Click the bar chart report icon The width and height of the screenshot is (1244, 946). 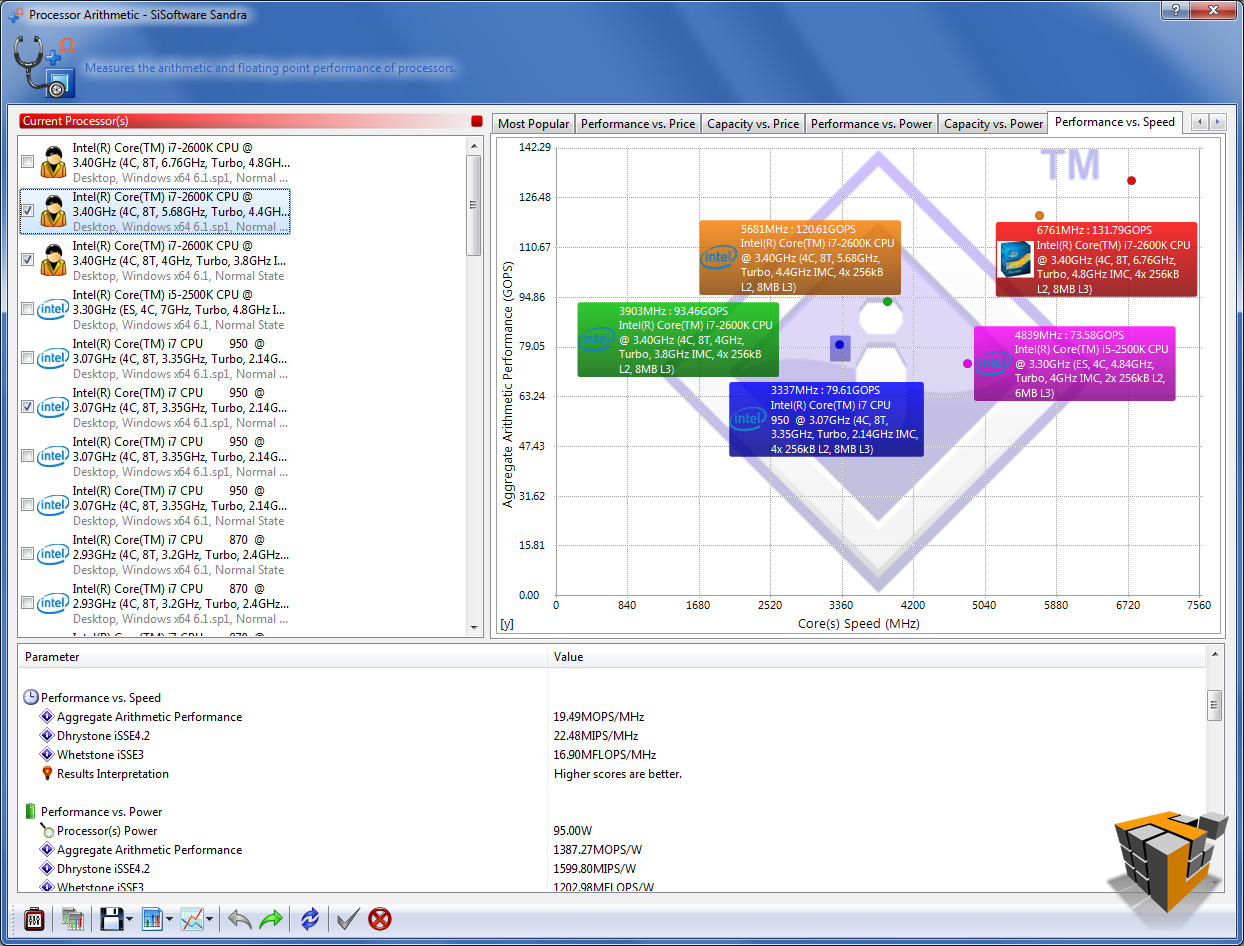pyautogui.click(x=152, y=918)
